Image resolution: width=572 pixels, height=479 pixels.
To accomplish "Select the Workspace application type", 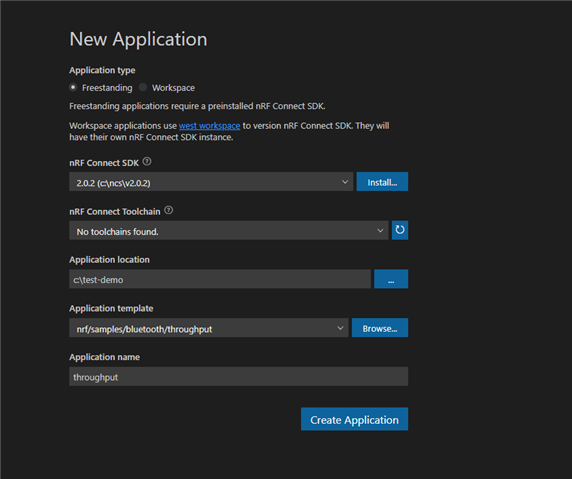I will [x=143, y=88].
